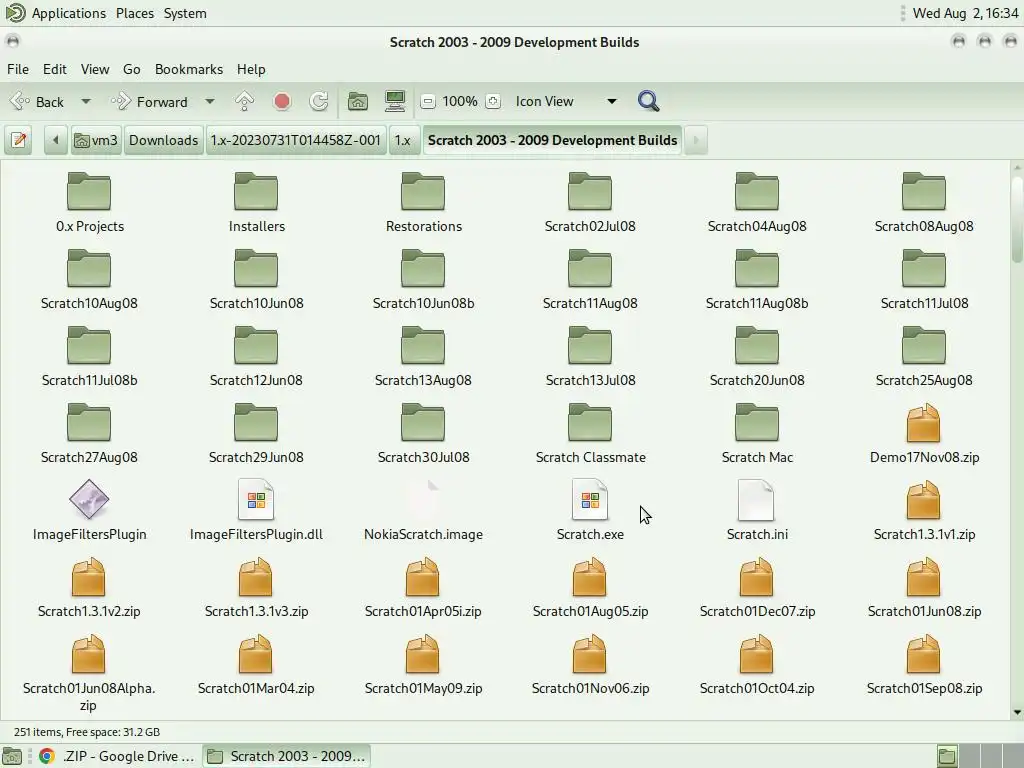The width and height of the screenshot is (1024, 768).
Task: Open the File menu
Action: pyautogui.click(x=18, y=69)
